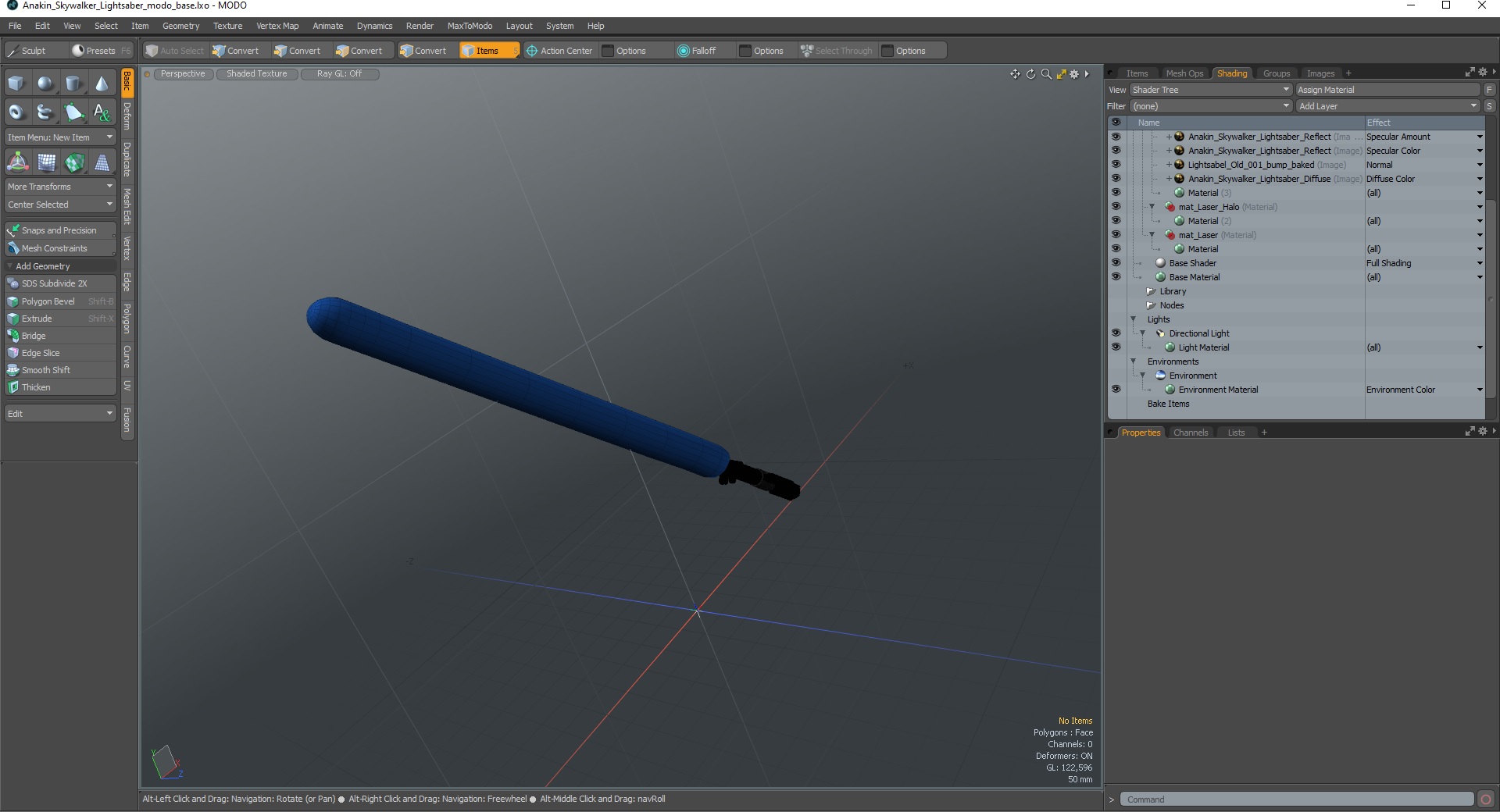This screenshot has height=812, width=1500.
Task: Click the Ray GL: Off button
Action: point(339,74)
